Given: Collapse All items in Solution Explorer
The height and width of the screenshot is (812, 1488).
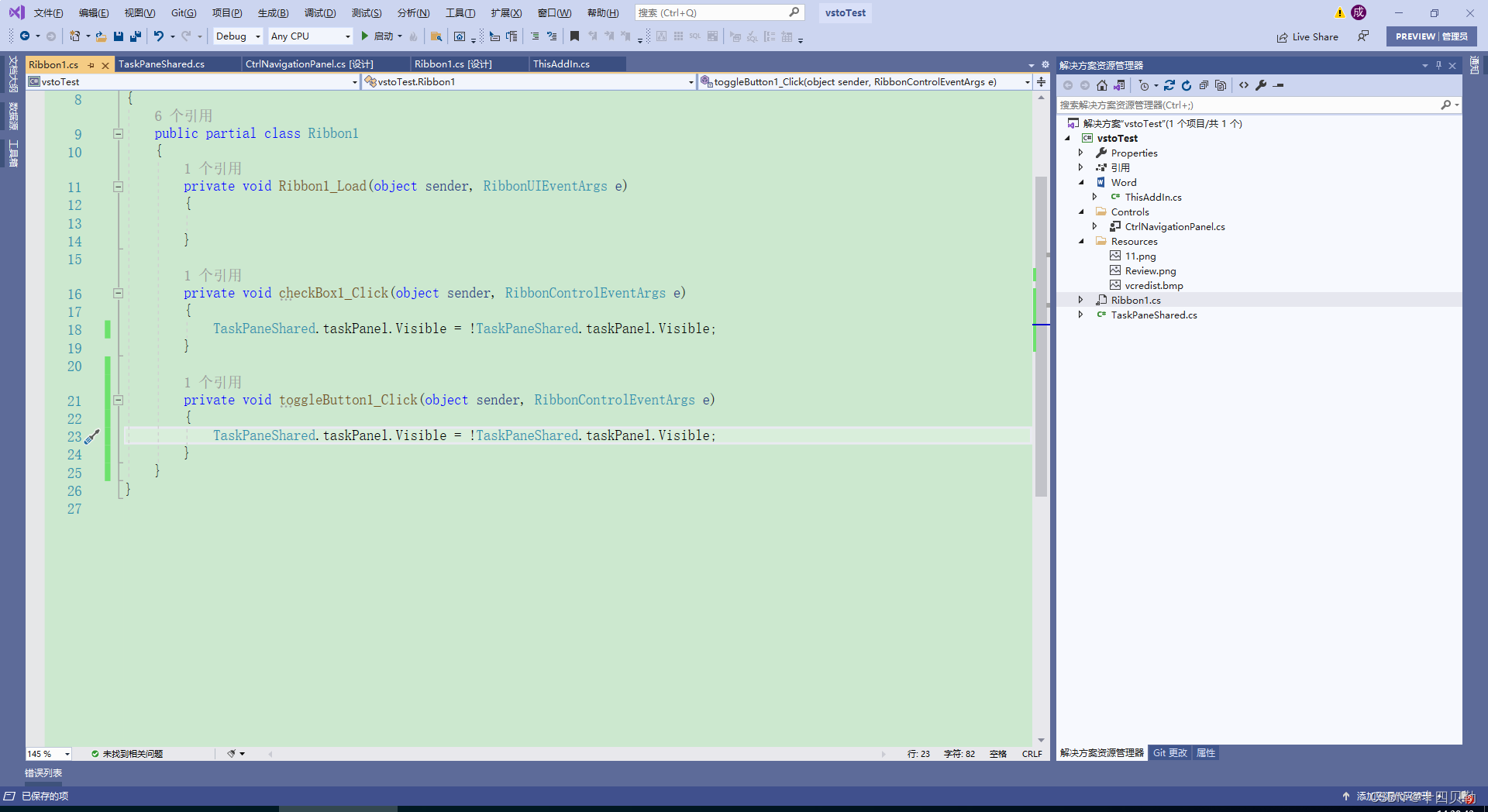Looking at the screenshot, I should (x=1204, y=85).
